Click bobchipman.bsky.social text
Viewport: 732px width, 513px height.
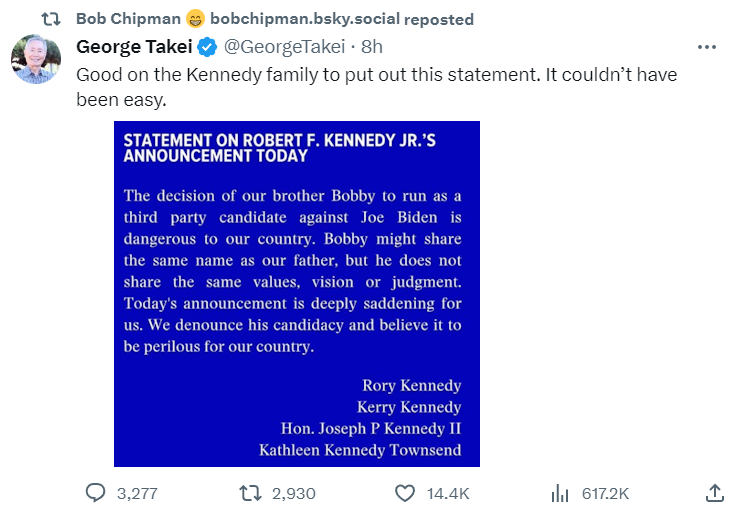[305, 19]
